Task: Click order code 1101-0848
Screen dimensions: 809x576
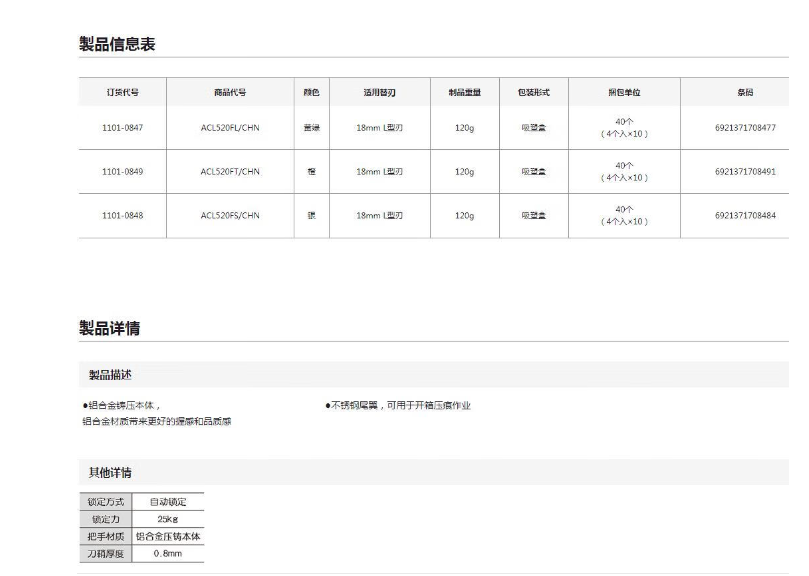Action: [122, 215]
